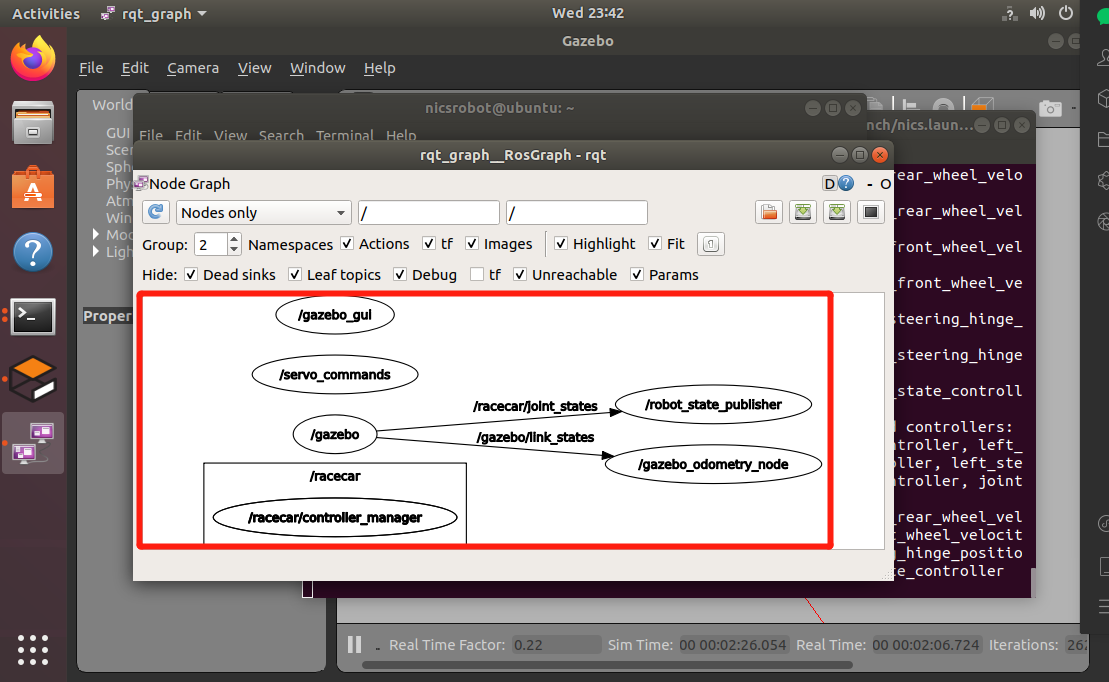Toggle the Images grouping checkbox
This screenshot has height=682, width=1109.
click(472, 243)
